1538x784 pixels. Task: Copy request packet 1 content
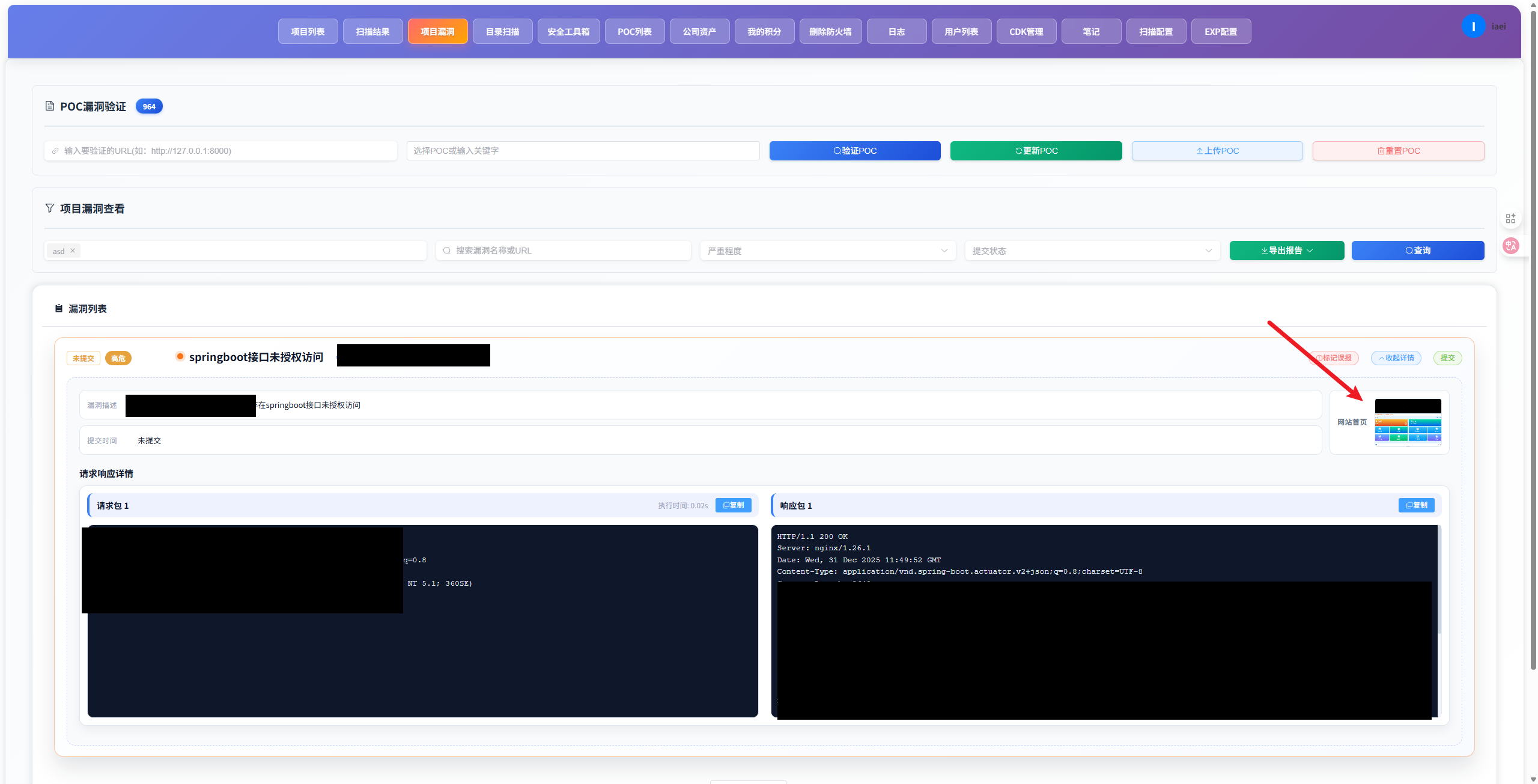coord(733,505)
